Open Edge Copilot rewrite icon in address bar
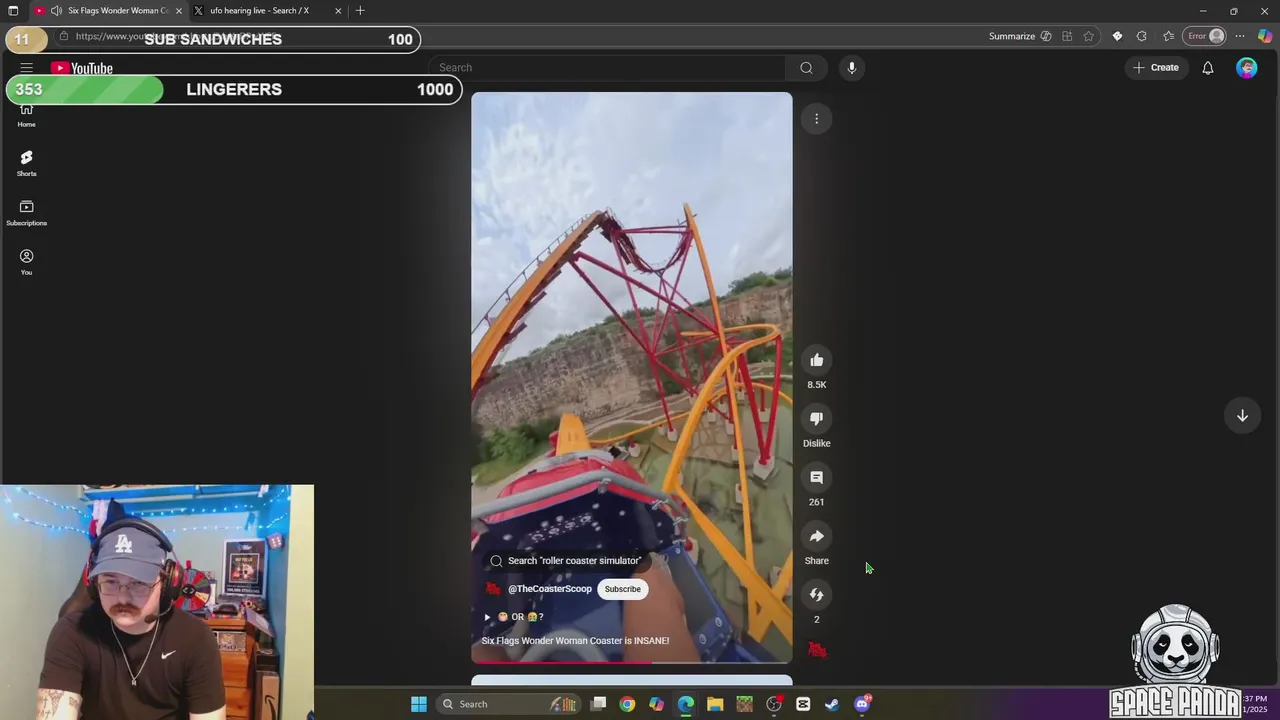This screenshot has width=1280, height=720. pos(1046,36)
